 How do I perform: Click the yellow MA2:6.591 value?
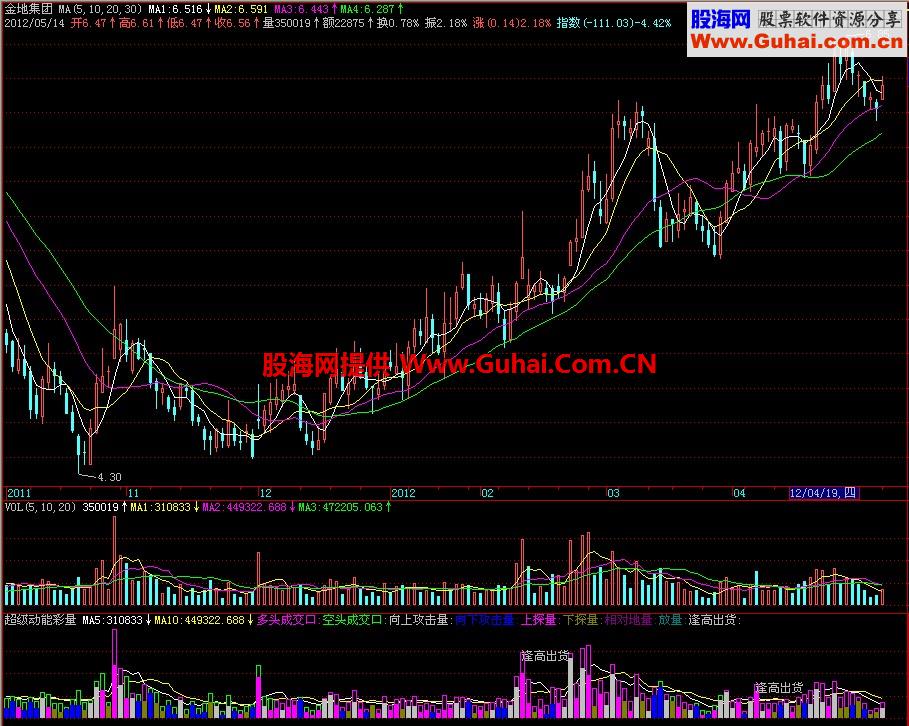click(241, 9)
